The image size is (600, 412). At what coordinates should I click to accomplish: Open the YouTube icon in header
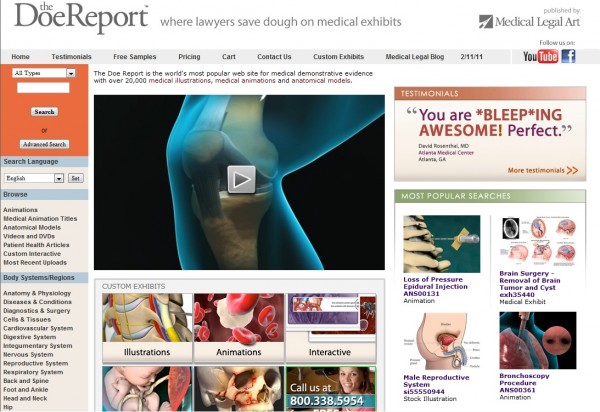(540, 57)
